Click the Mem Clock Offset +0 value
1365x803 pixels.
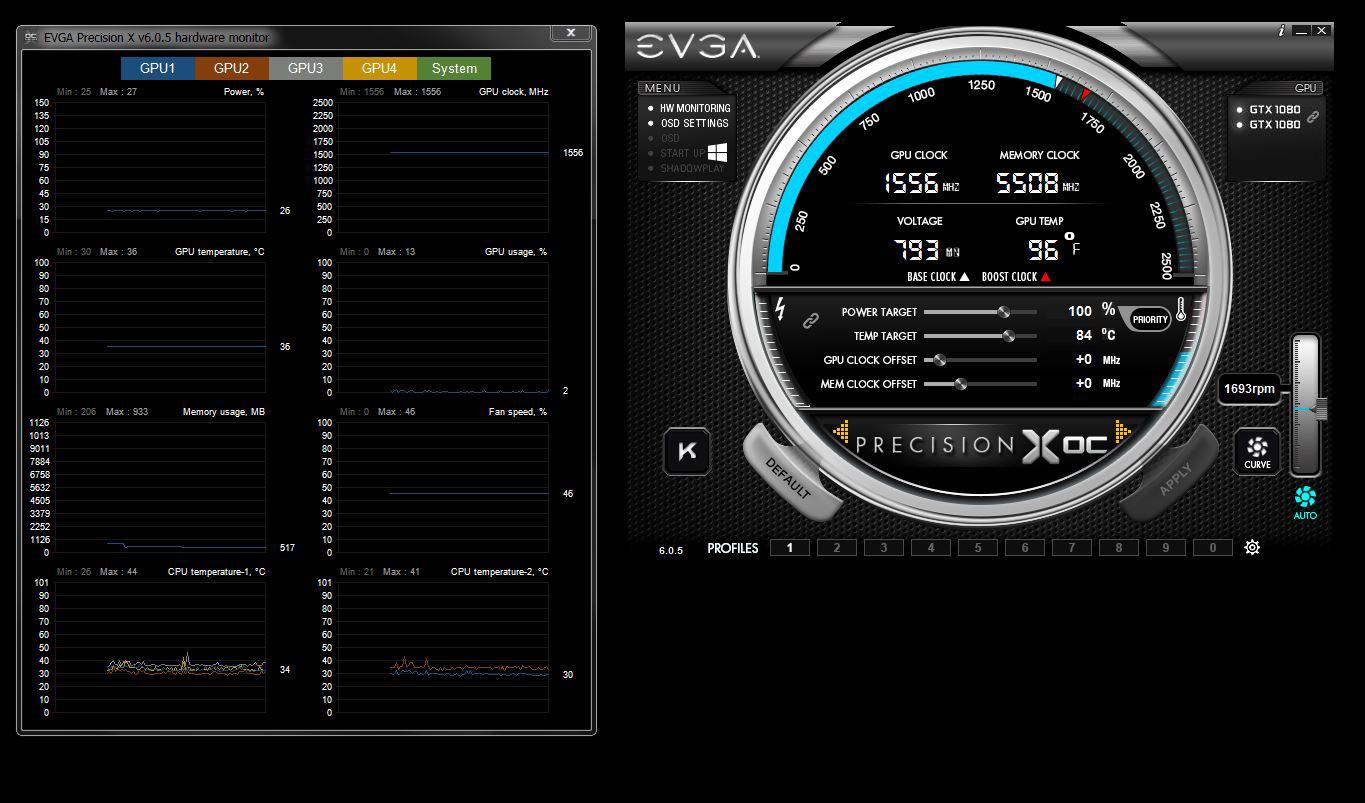click(1084, 383)
